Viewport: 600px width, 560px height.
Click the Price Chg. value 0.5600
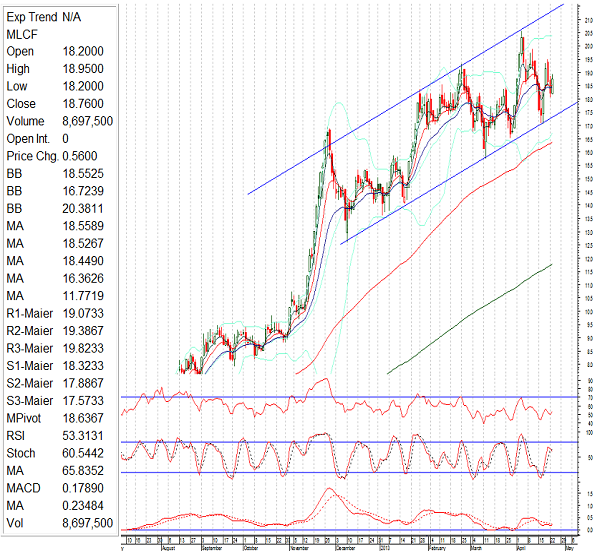click(x=84, y=156)
